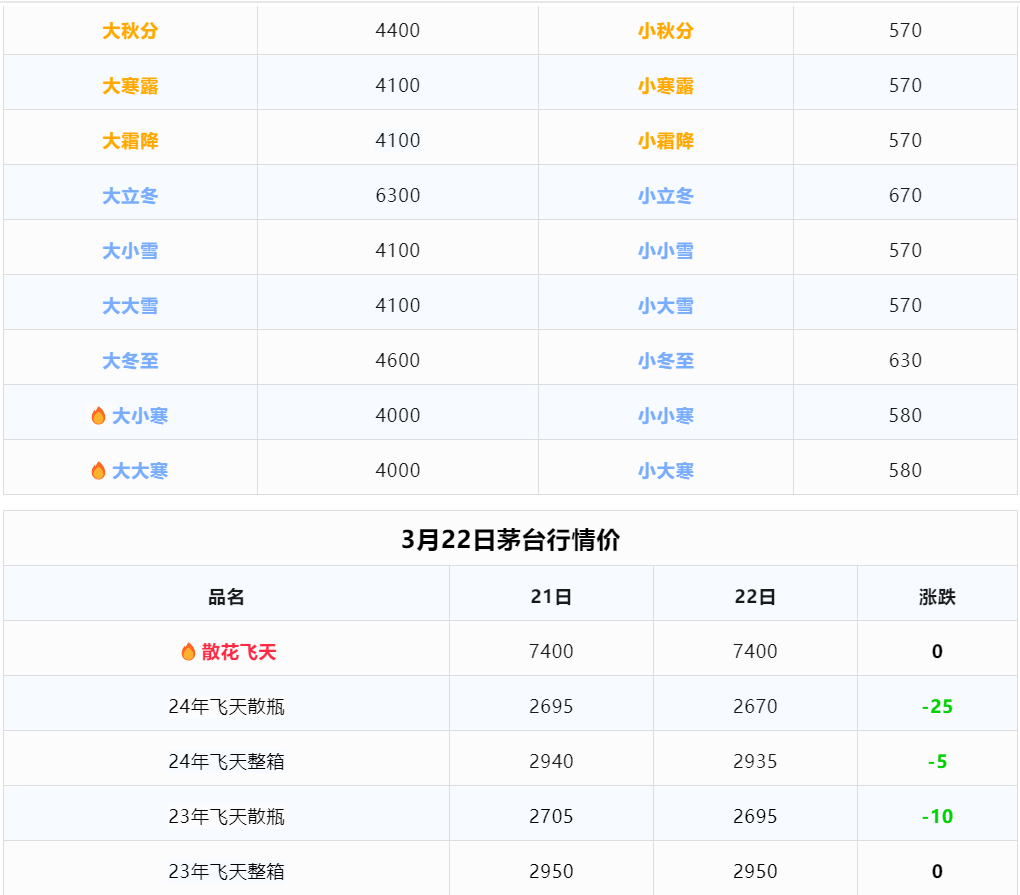The image size is (1020, 895).
Task: Click the 小大雪 price 570
Action: tap(906, 305)
